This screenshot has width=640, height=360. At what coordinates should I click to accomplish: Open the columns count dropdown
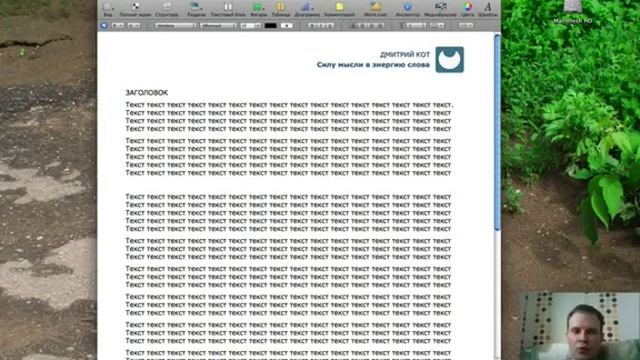(x=437, y=25)
